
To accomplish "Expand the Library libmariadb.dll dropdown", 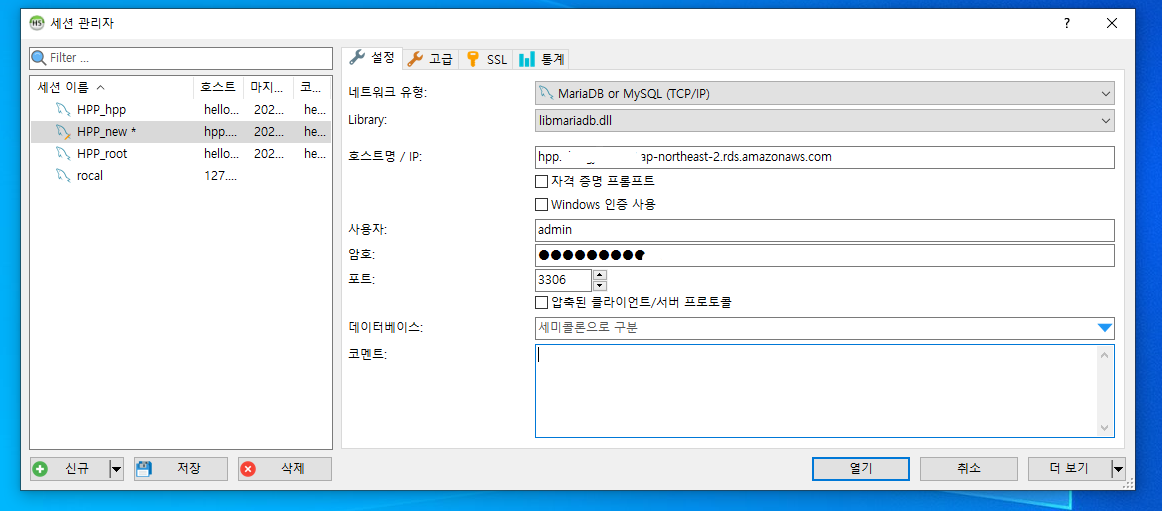I will tap(1105, 120).
